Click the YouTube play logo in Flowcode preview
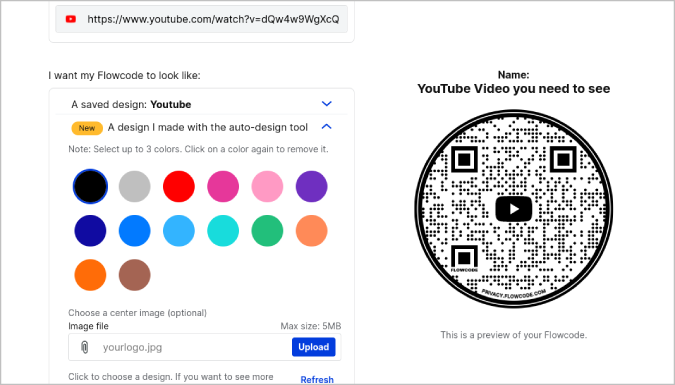Screen dimensions: 675x385 514,209
